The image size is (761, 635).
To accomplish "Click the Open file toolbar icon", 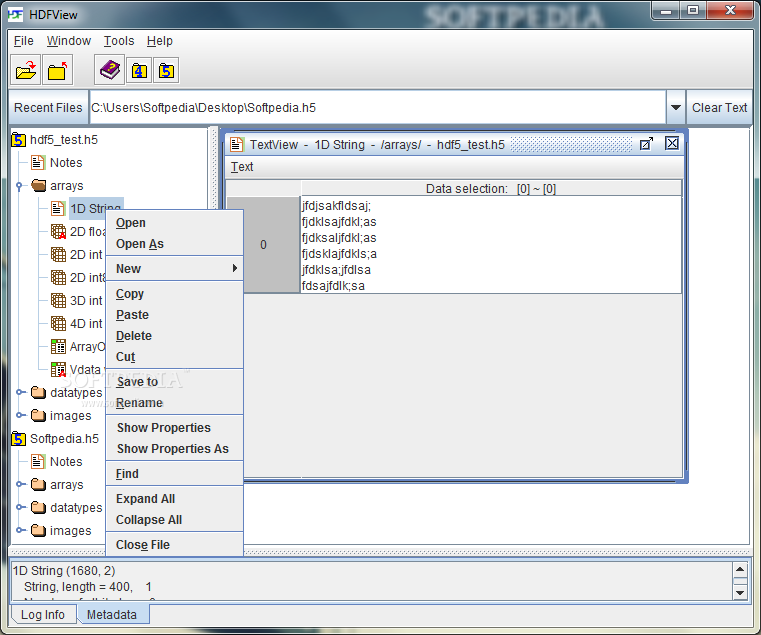I will point(26,70).
